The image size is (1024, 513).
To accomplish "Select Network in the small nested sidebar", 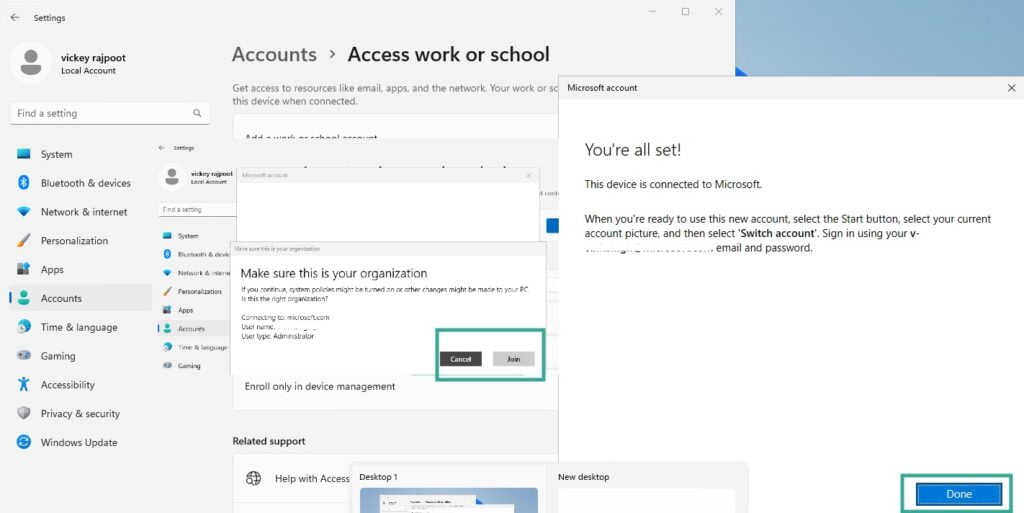I will pos(195,273).
